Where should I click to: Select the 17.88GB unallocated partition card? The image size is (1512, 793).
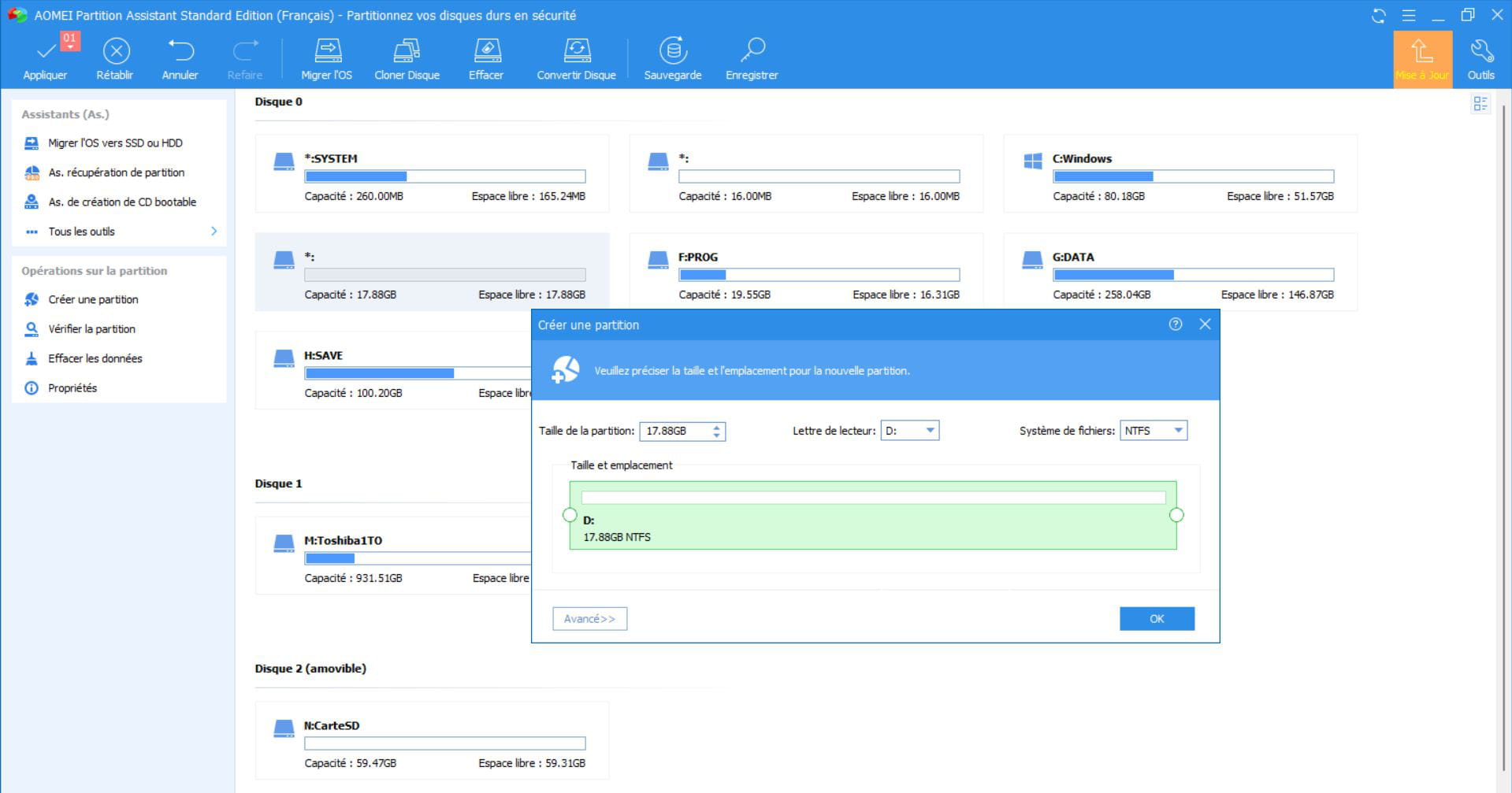(x=432, y=272)
